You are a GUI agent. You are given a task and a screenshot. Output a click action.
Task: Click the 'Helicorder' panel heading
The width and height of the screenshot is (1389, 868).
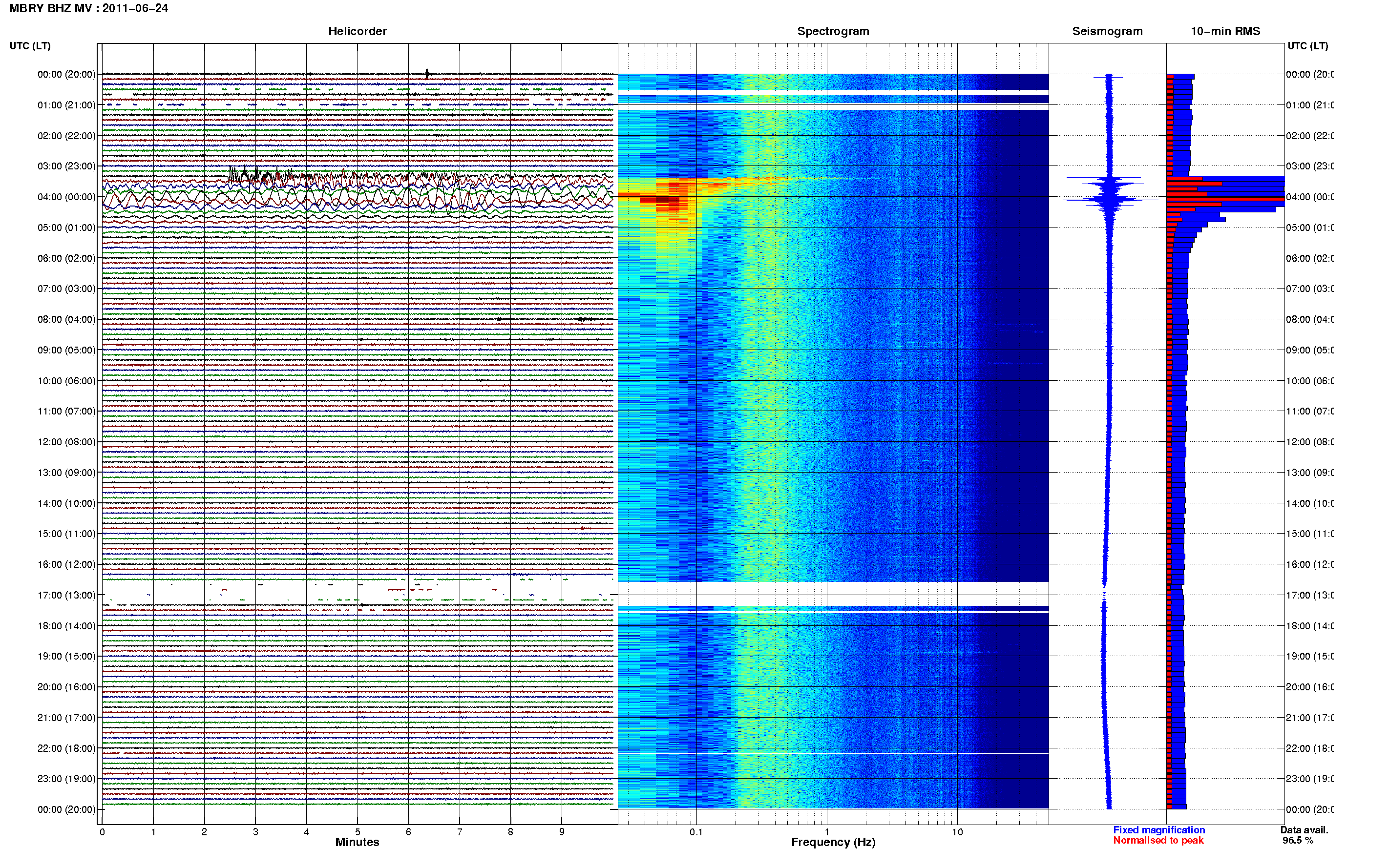357,31
